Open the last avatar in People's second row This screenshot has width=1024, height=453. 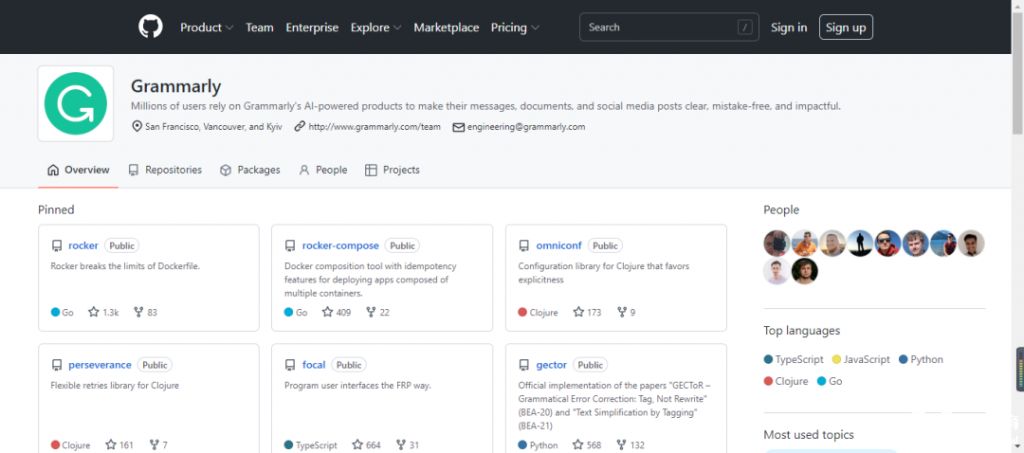[805, 271]
